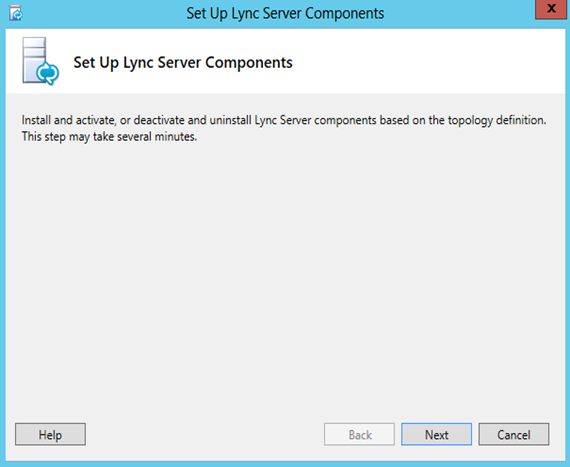The height and width of the screenshot is (467, 570).
Task: Click the window title text in title bar
Action: click(285, 13)
